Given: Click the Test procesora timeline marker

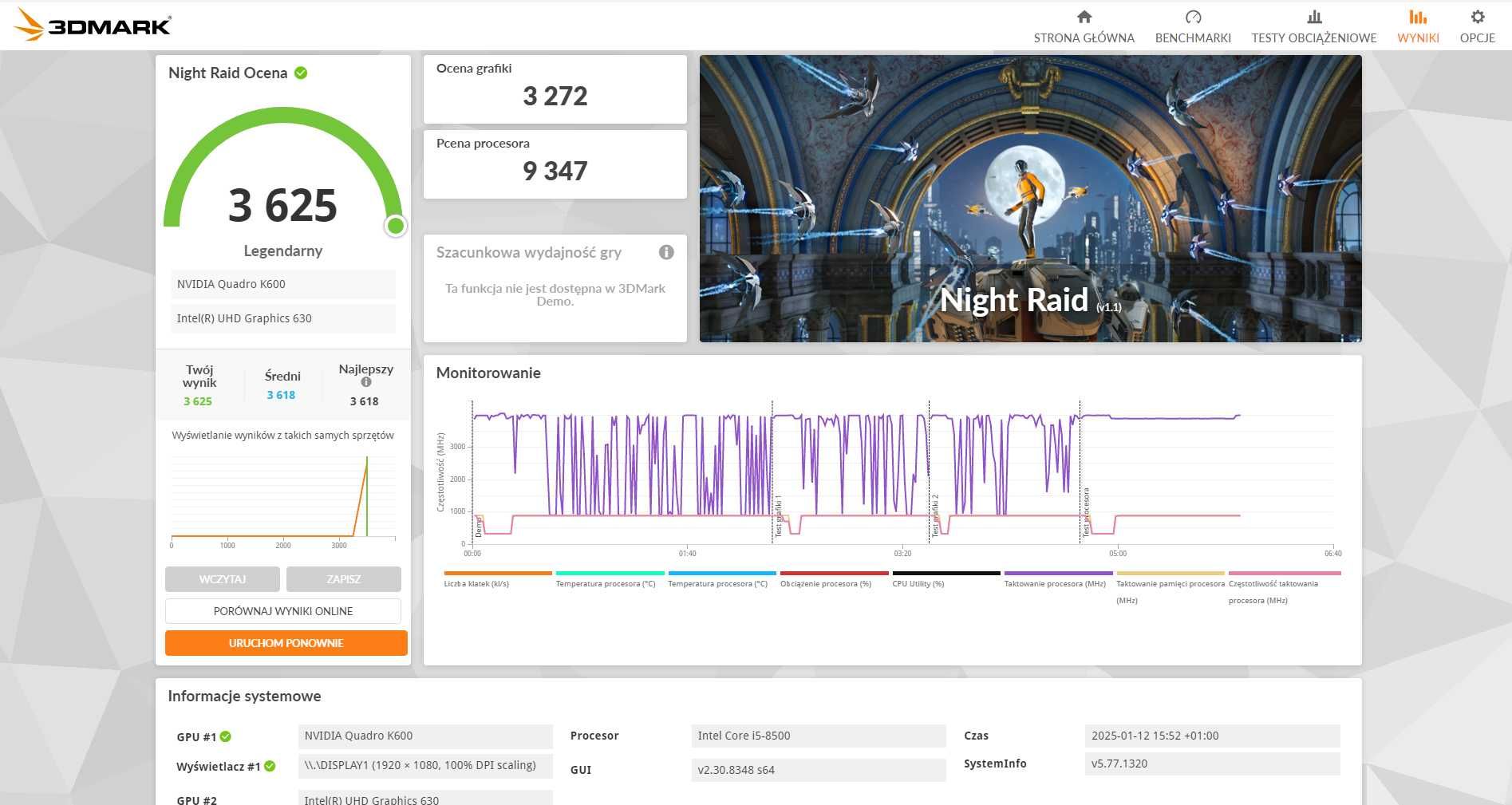Looking at the screenshot, I should click(x=1085, y=512).
